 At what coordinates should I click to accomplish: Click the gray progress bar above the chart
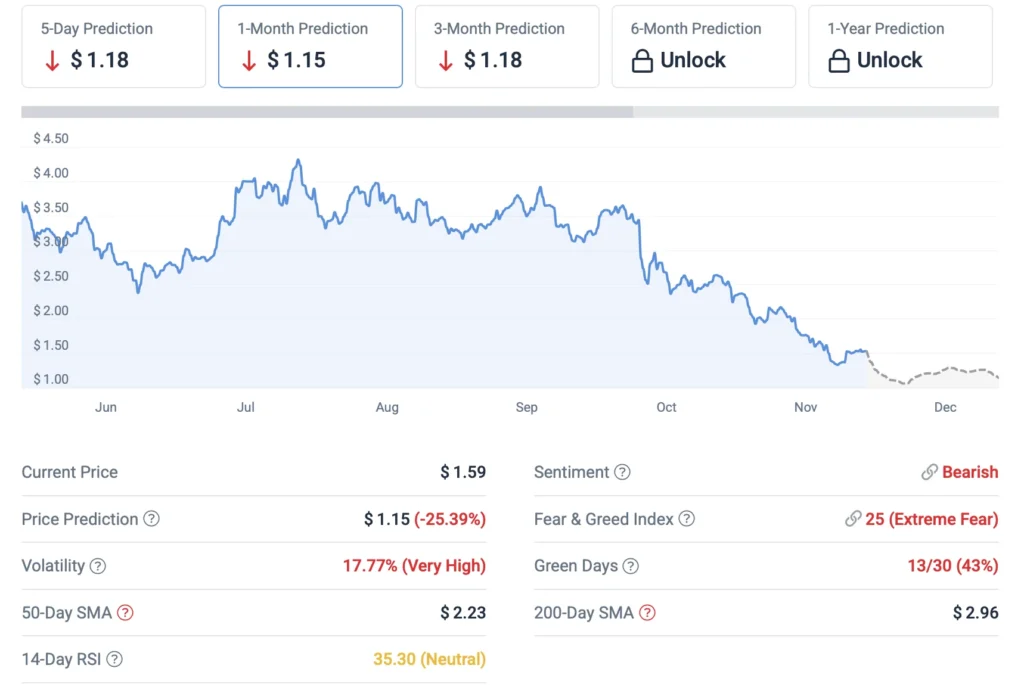pyautogui.click(x=327, y=112)
